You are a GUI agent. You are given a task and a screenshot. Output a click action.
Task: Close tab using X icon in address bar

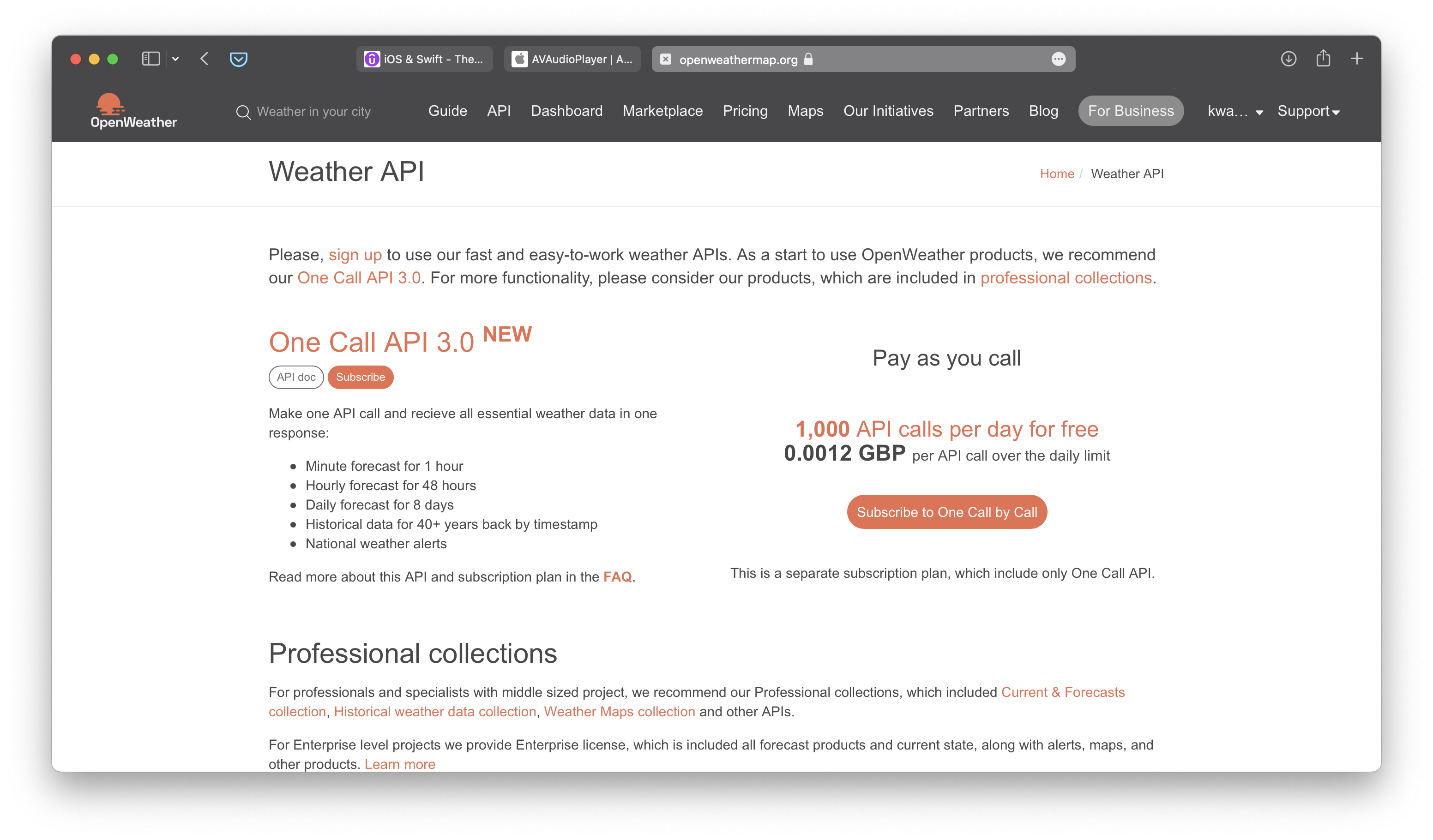[x=665, y=59]
